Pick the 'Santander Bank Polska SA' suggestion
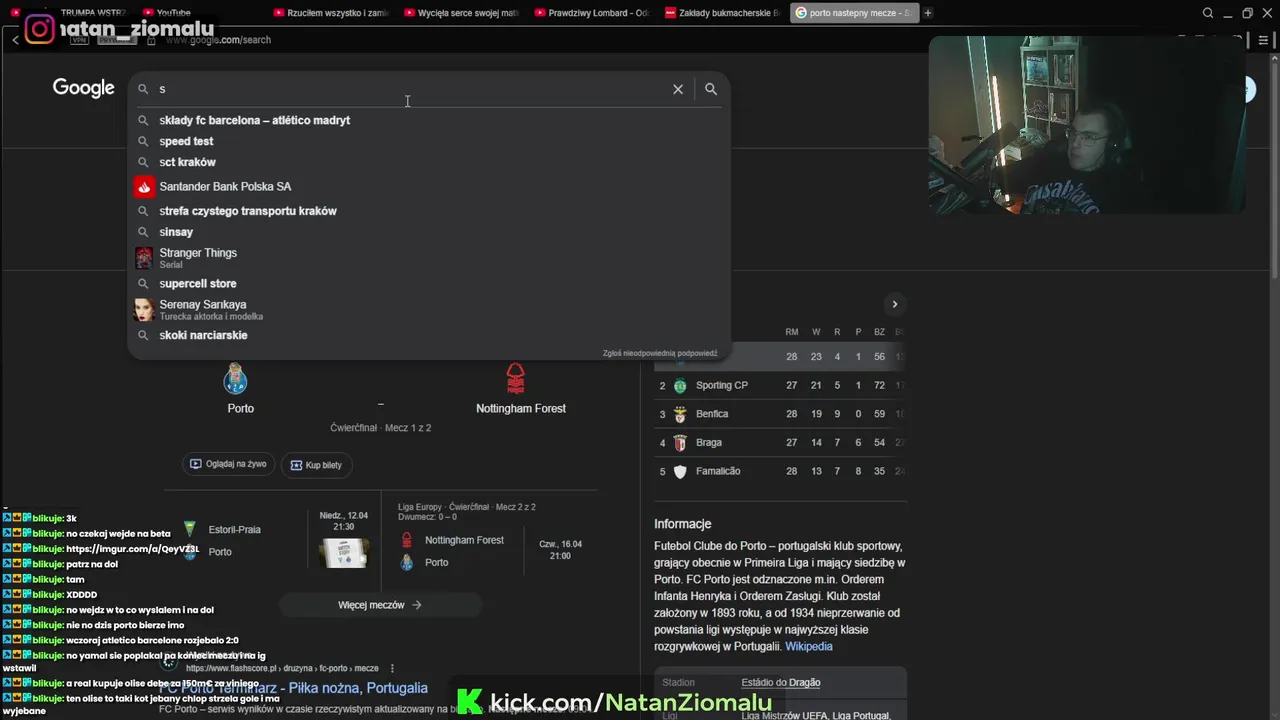The height and width of the screenshot is (720, 1280). click(430, 186)
